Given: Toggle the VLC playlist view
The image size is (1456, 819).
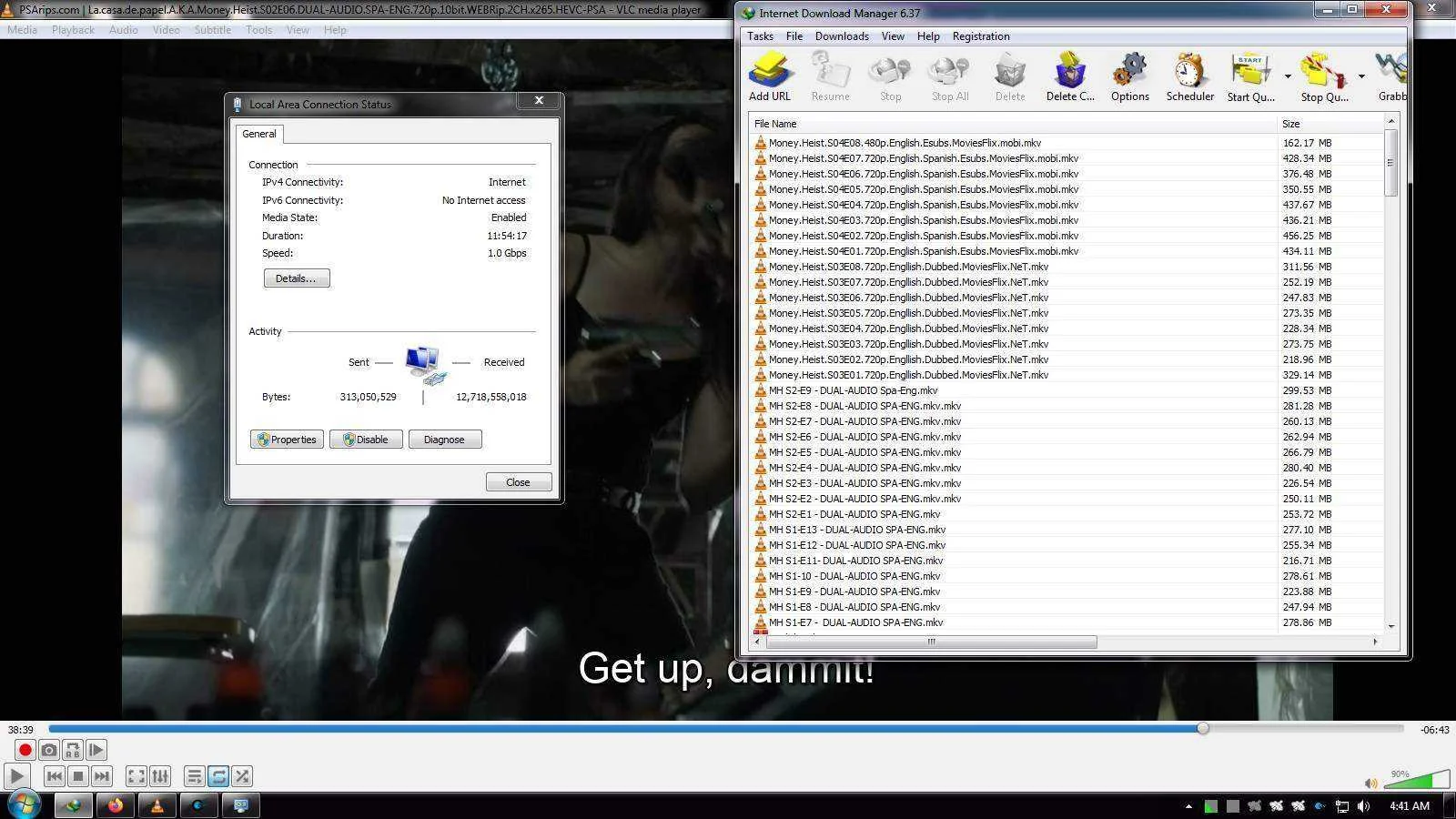Looking at the screenshot, I should point(195,776).
